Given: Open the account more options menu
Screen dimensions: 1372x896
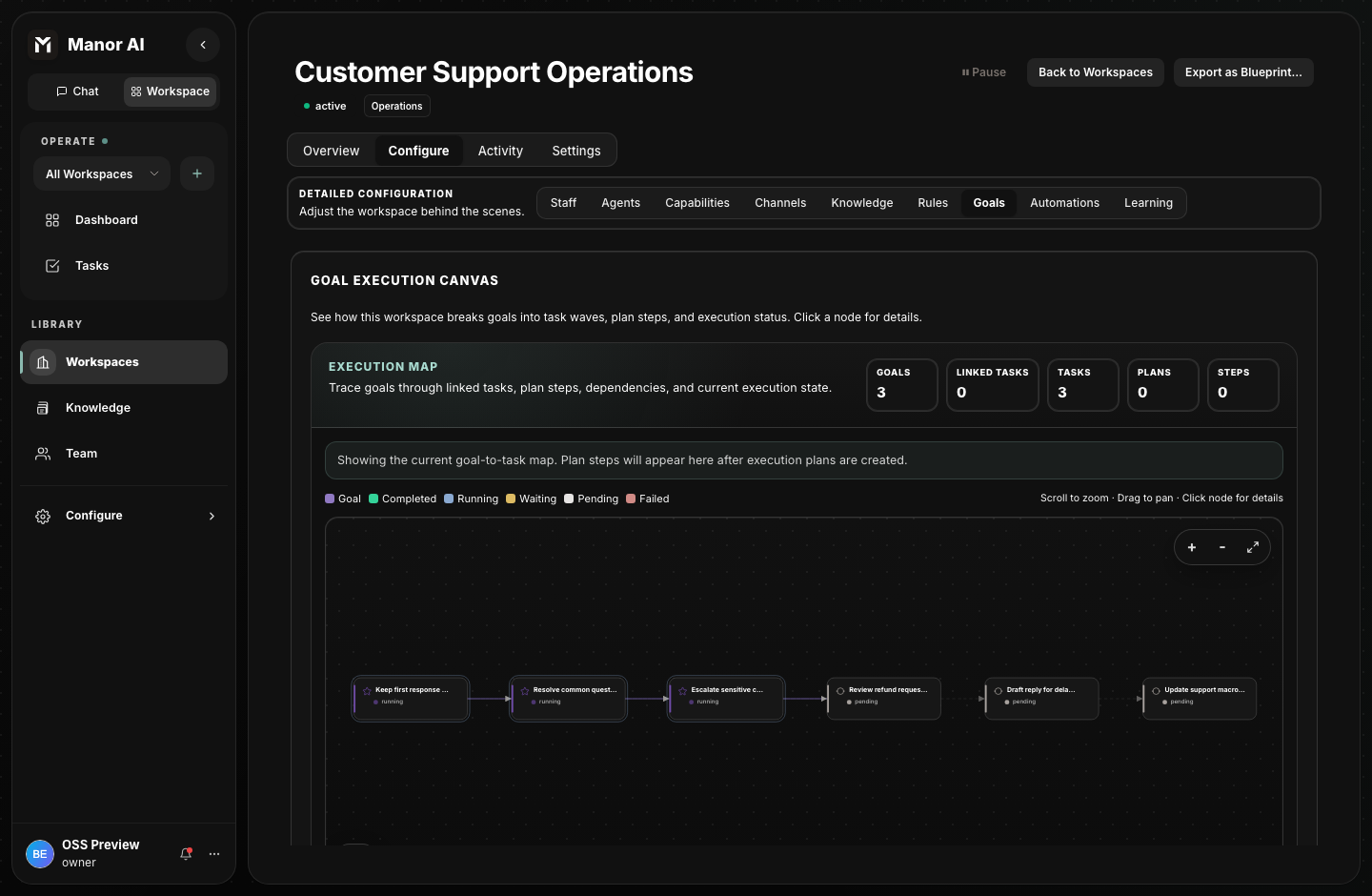Looking at the screenshot, I should [214, 854].
